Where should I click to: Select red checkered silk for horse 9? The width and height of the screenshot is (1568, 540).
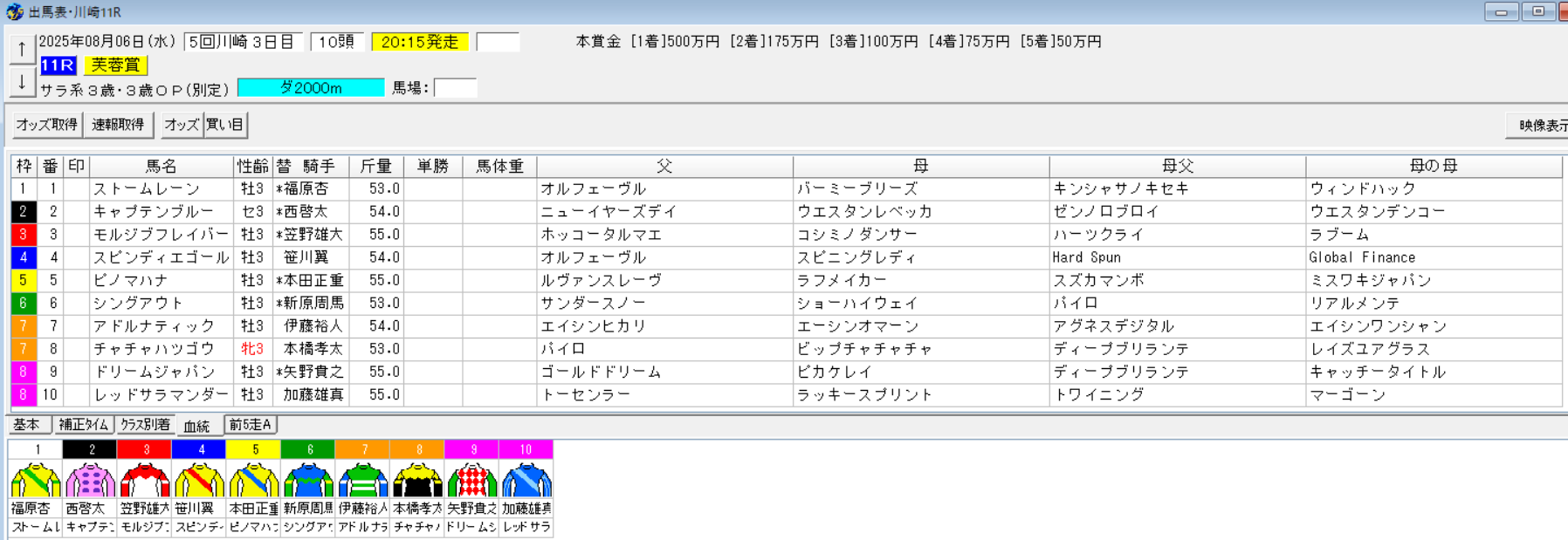click(471, 481)
